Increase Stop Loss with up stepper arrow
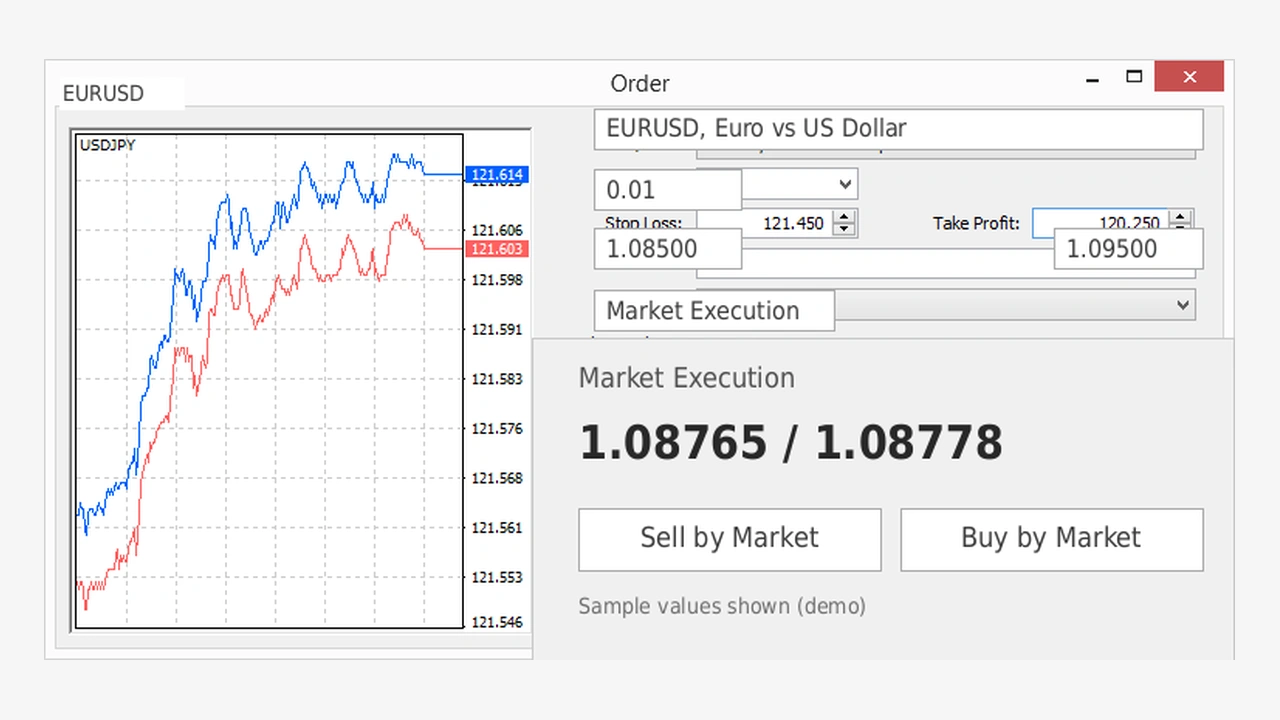 point(845,217)
